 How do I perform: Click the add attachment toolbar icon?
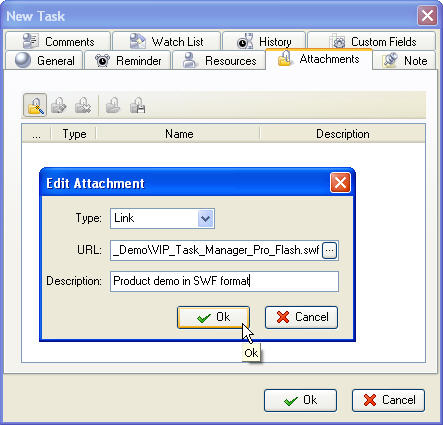coord(35,105)
